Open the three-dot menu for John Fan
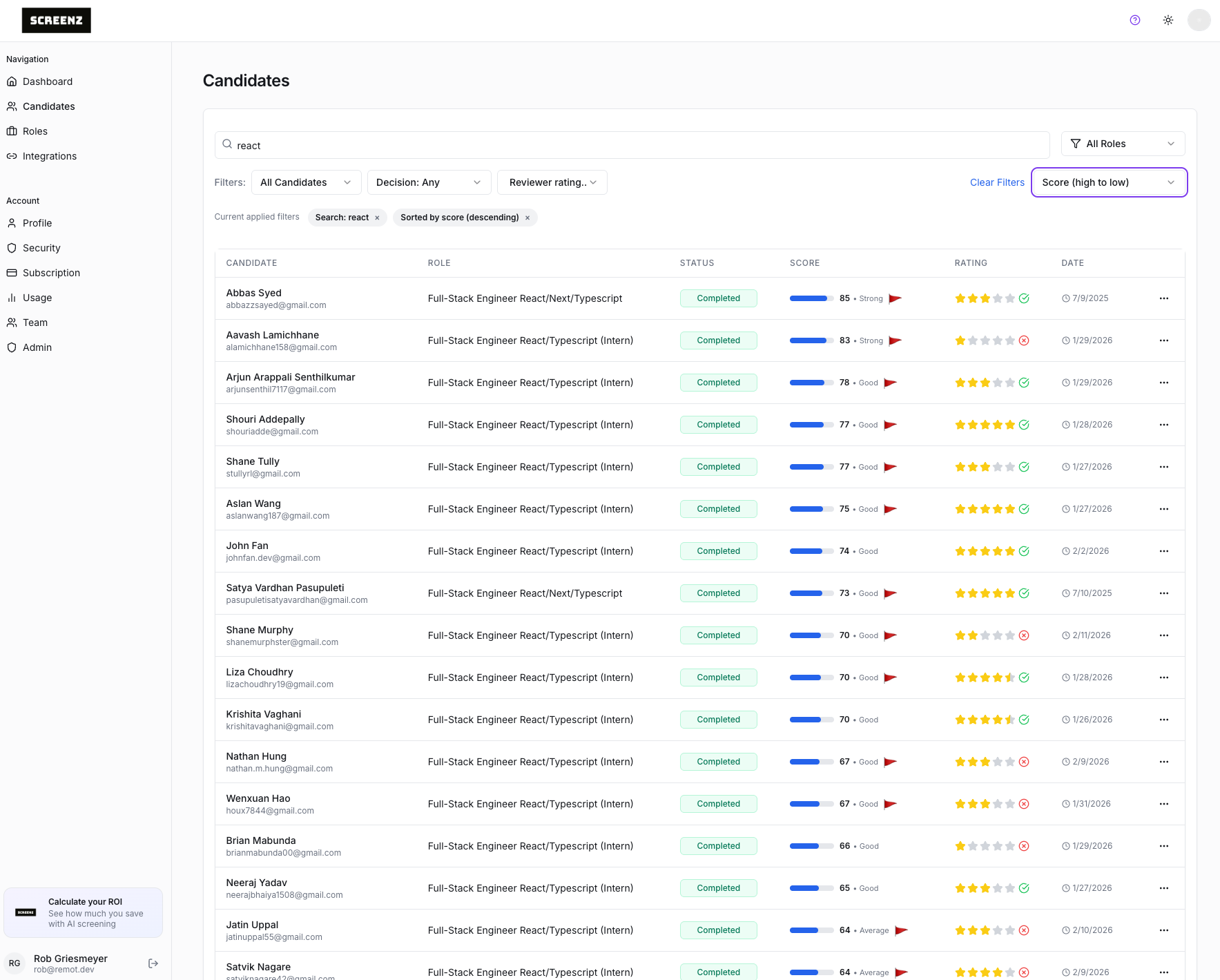1220x980 pixels. 1163,551
